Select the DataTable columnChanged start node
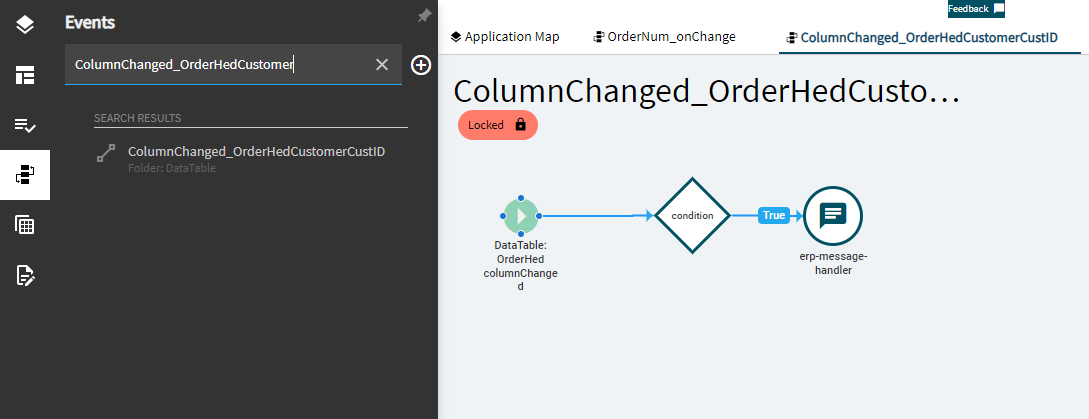The image size is (1089, 419). [x=520, y=216]
